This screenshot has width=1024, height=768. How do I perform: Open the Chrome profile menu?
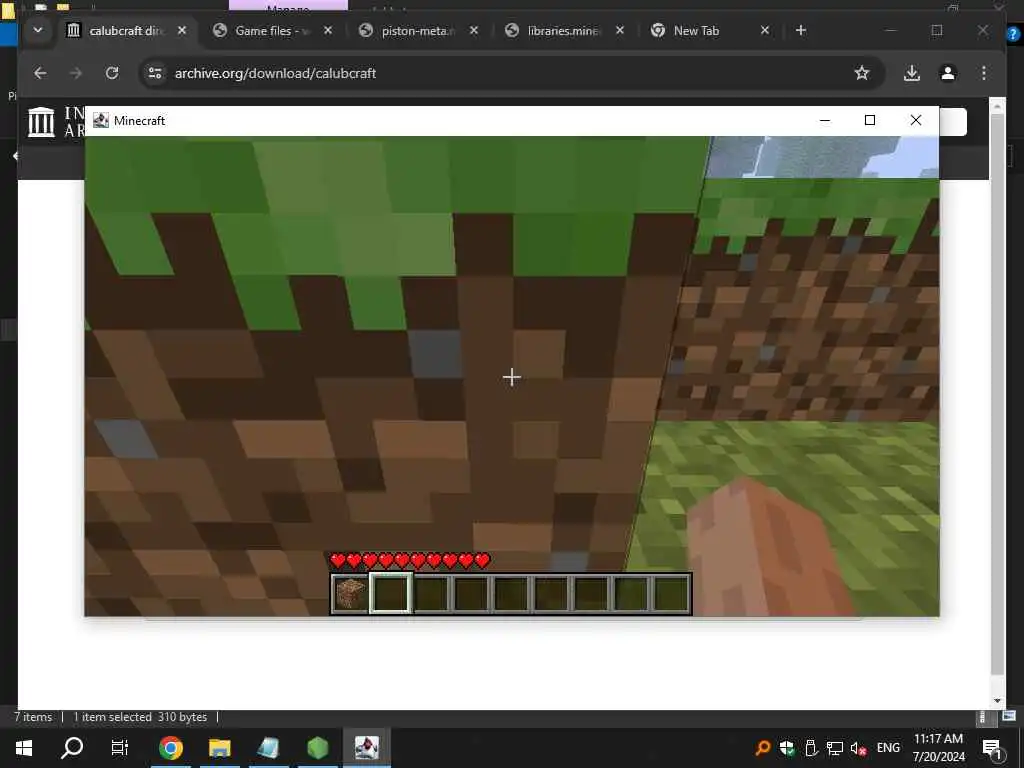[948, 73]
